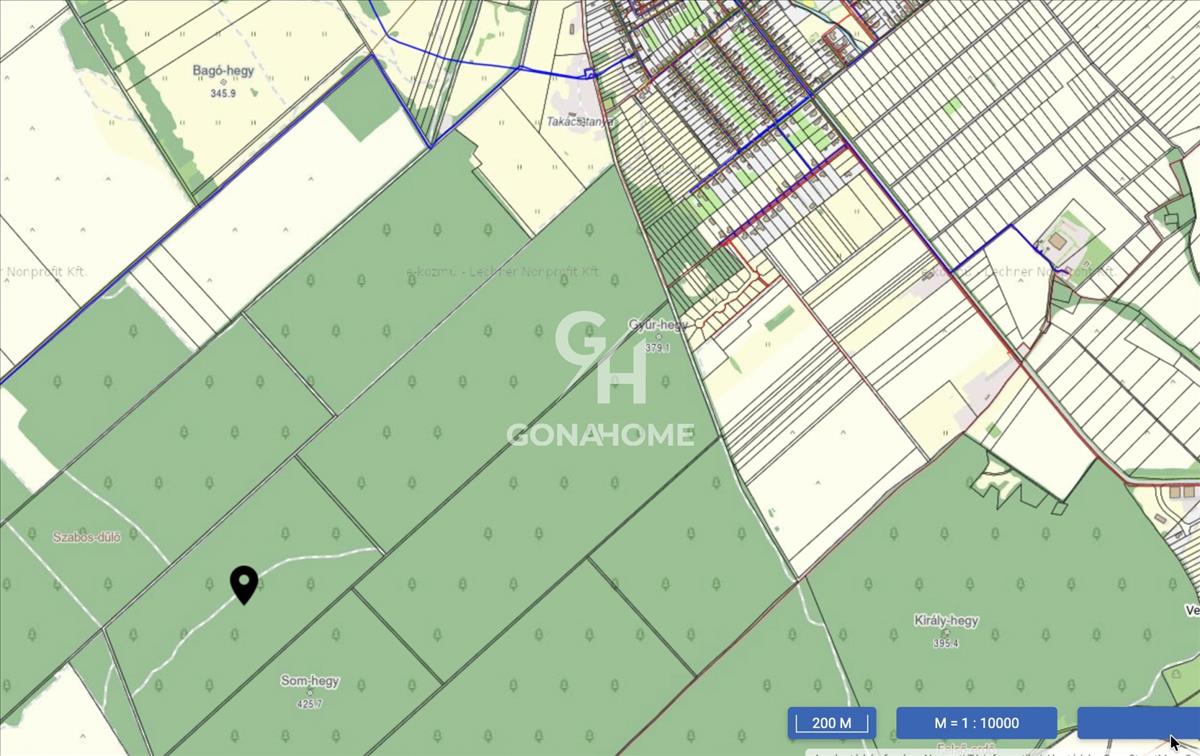The width and height of the screenshot is (1200, 756).
Task: Click the Győr-hegy peak label
Action: coord(656,325)
